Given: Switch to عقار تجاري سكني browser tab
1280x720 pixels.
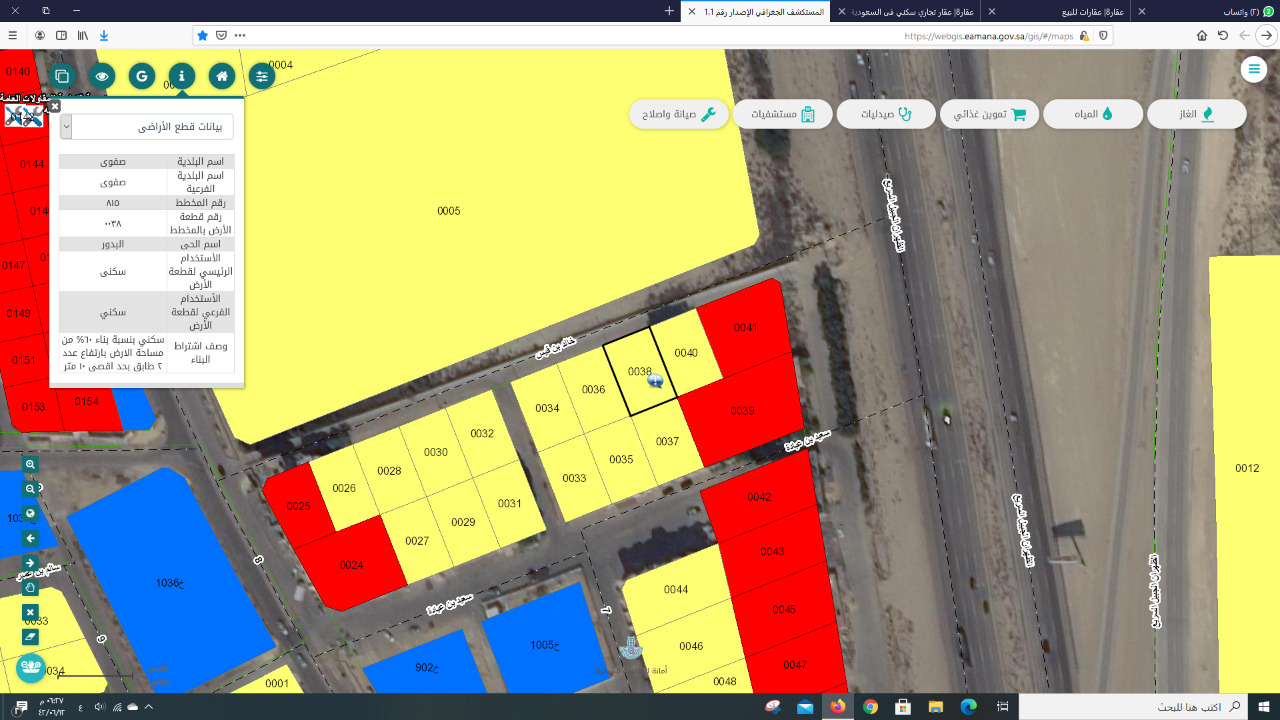Looking at the screenshot, I should click(910, 11).
